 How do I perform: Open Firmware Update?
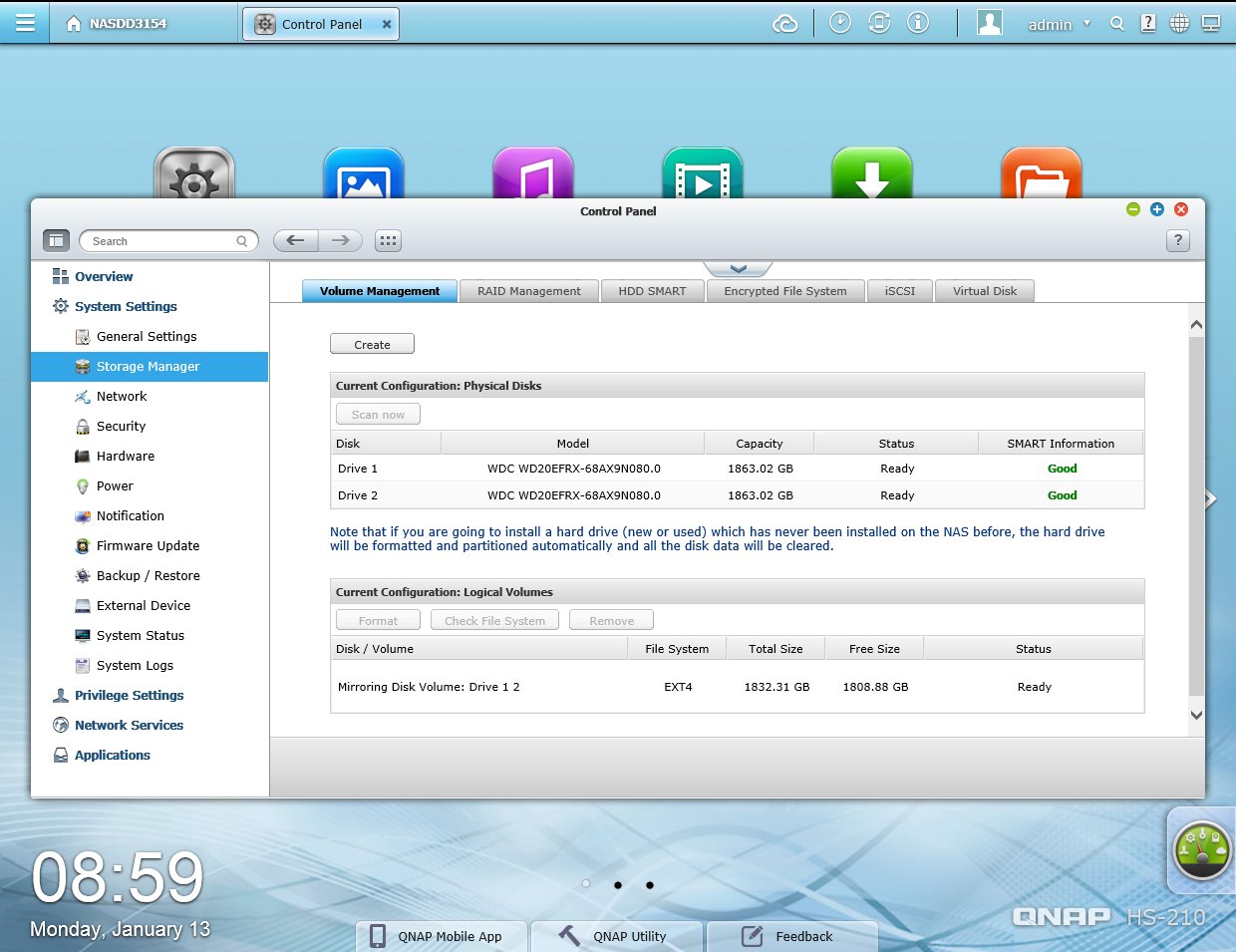pyautogui.click(x=148, y=546)
